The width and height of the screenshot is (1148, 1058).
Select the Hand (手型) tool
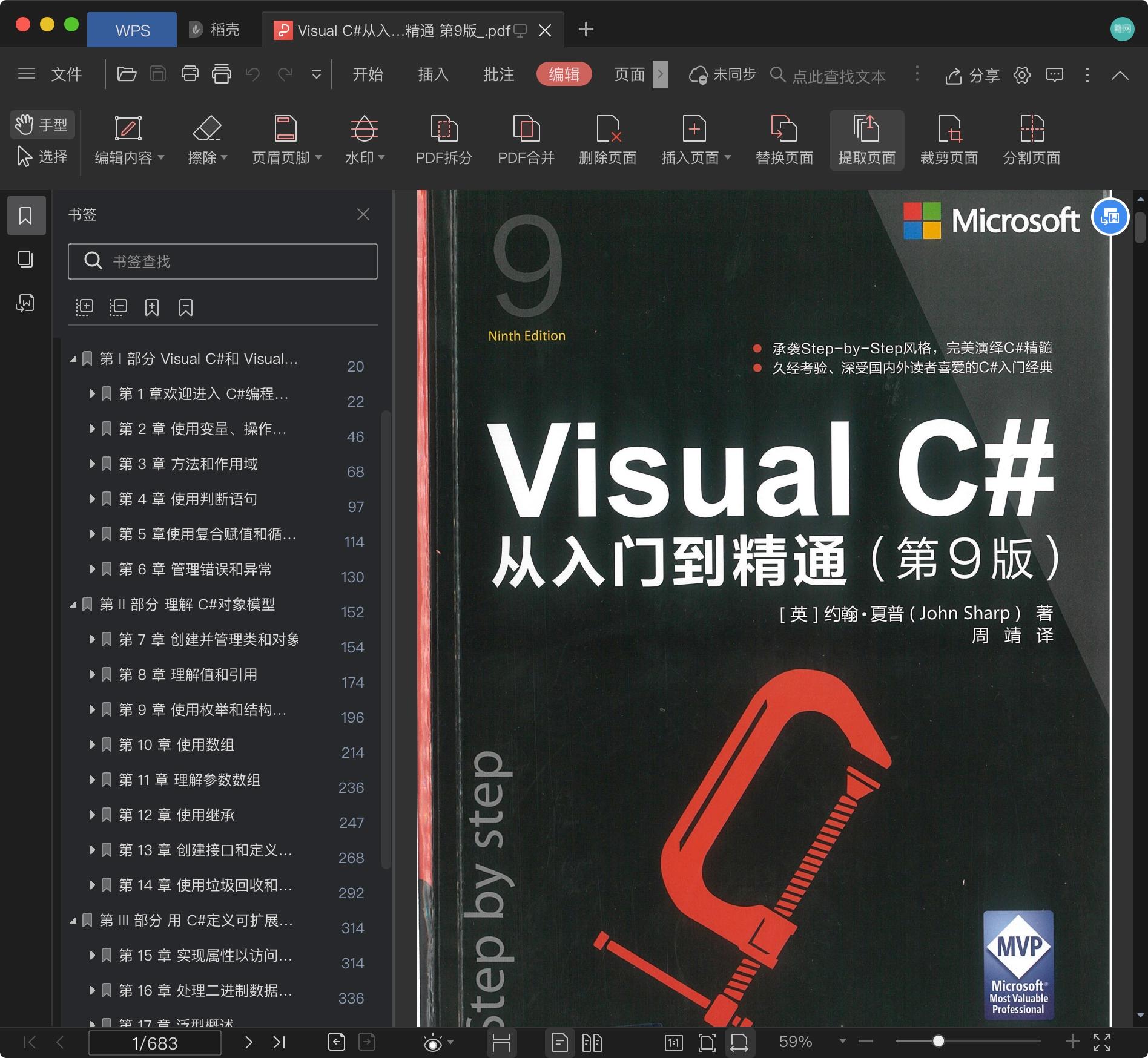click(x=42, y=125)
